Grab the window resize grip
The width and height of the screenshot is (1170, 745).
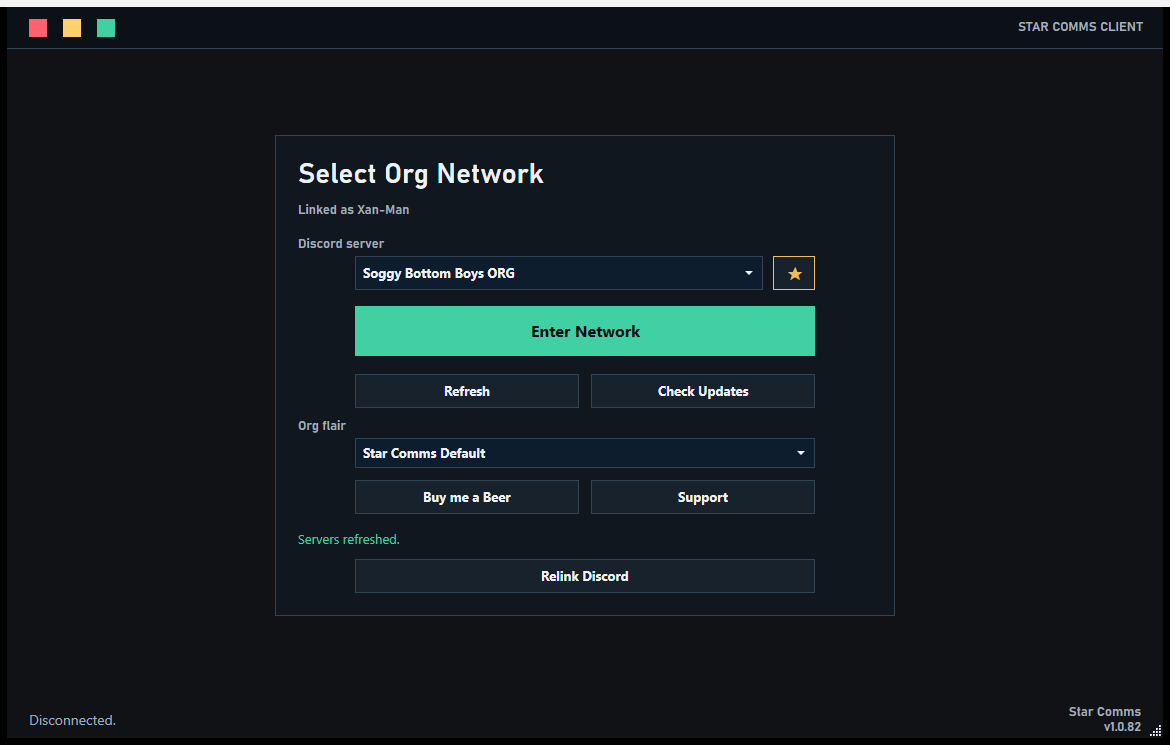click(1155, 731)
